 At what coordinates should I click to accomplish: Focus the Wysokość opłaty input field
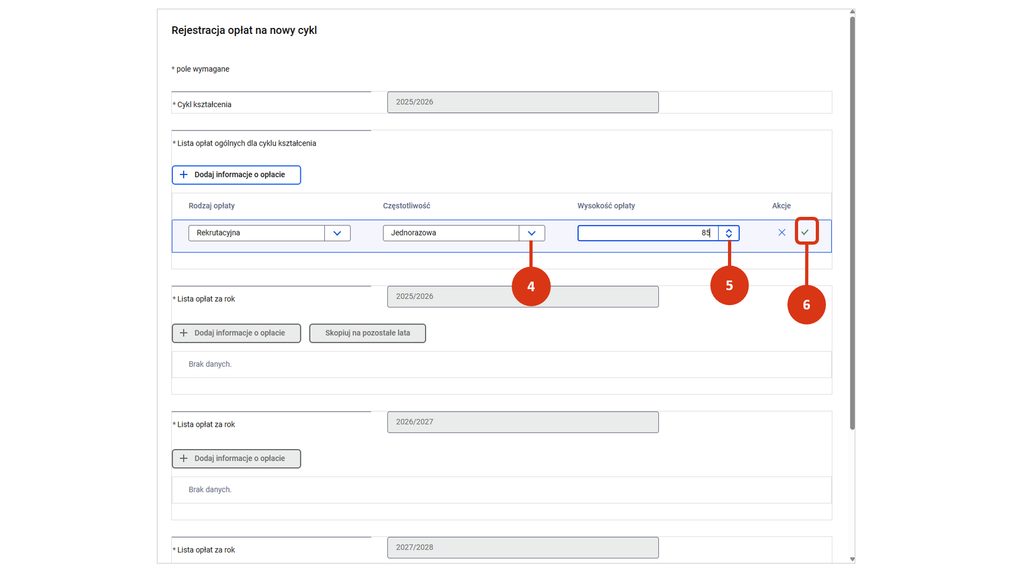648,233
